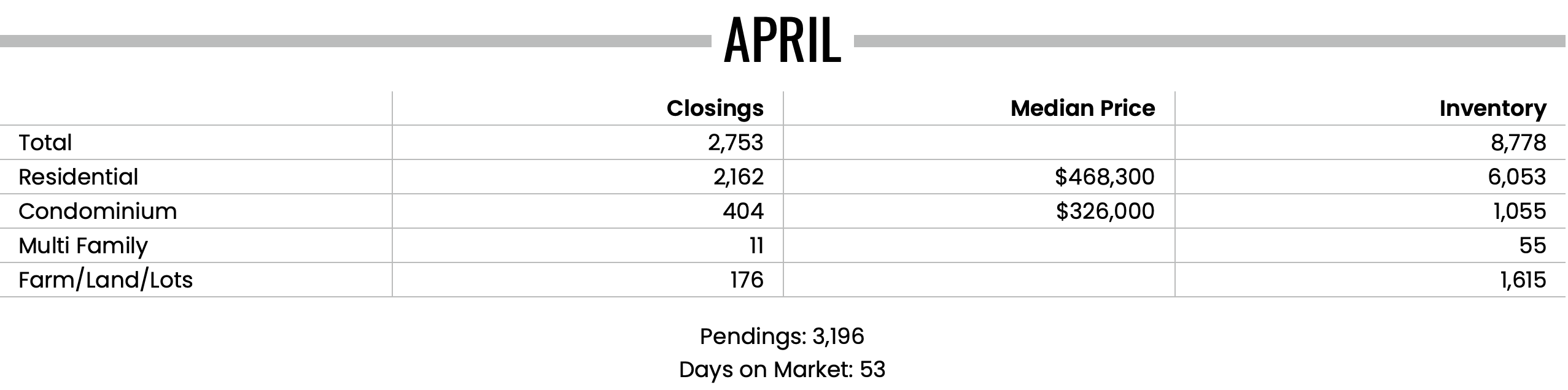Select Residential median price $468,300
The width and height of the screenshot is (1568, 390).
(x=1104, y=177)
